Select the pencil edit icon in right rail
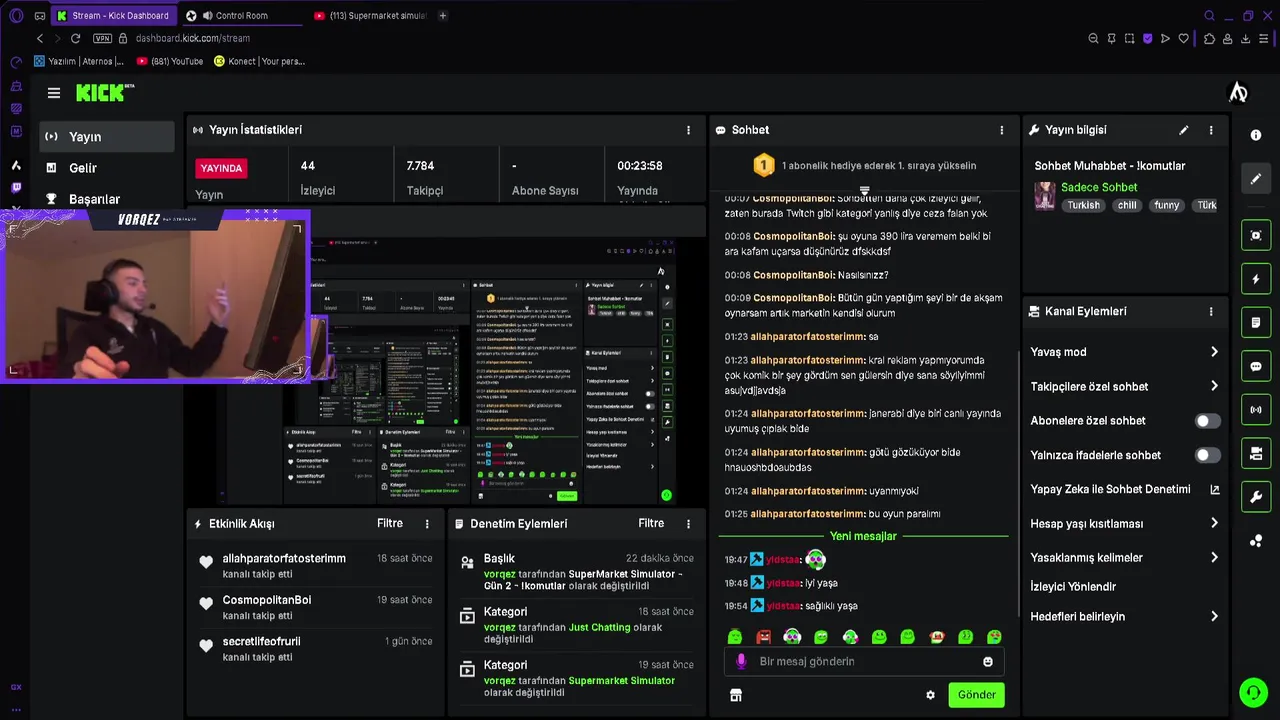 click(1256, 179)
